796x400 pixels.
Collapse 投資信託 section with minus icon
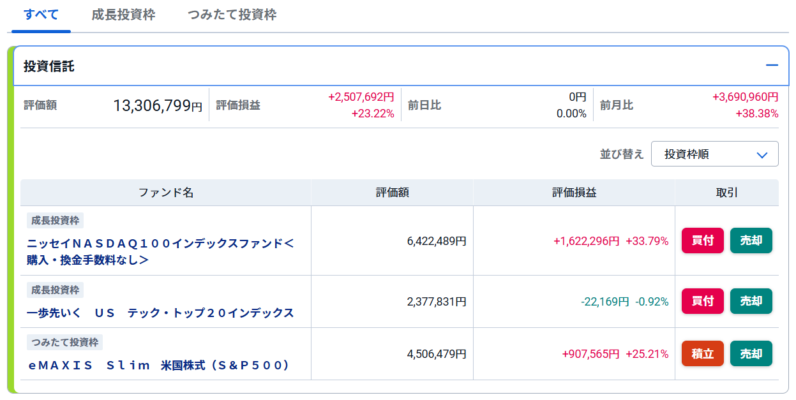(771, 66)
